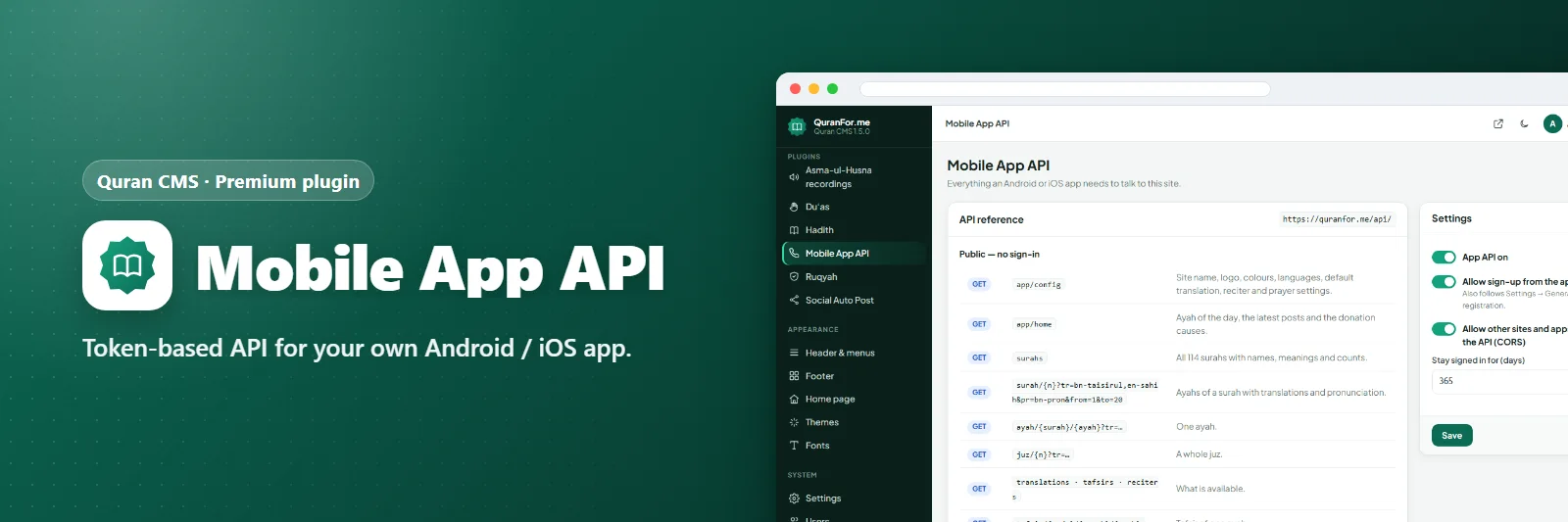Click the GET badge beside juz/{n}

pos(979,454)
